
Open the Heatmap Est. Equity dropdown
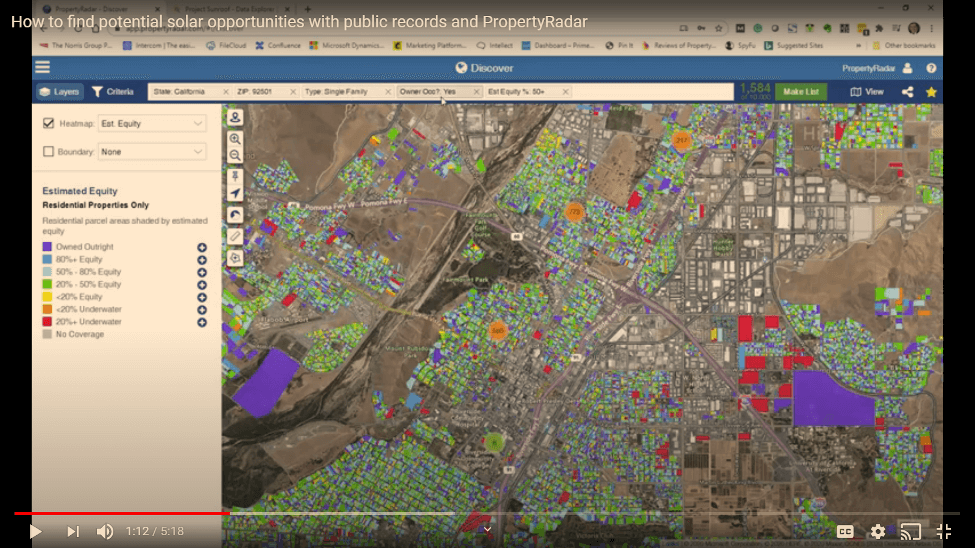151,123
